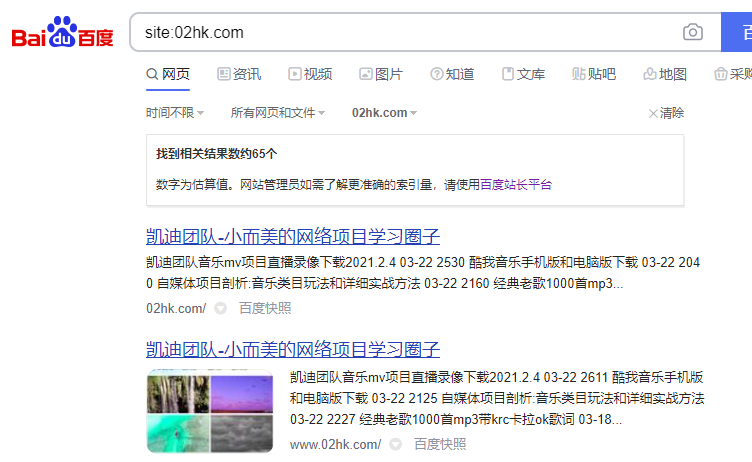Switch to the 地图 tab

pyautogui.click(x=665, y=74)
